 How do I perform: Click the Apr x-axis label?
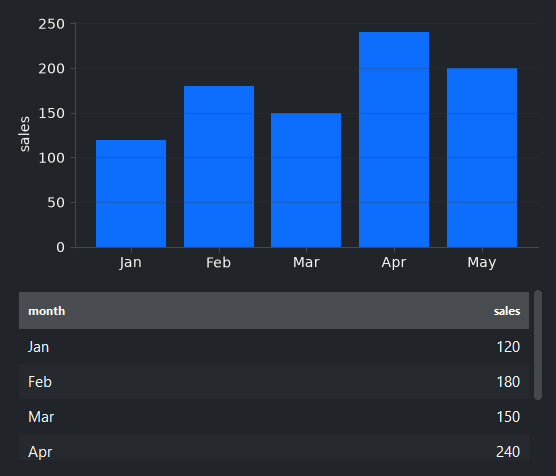click(x=394, y=262)
